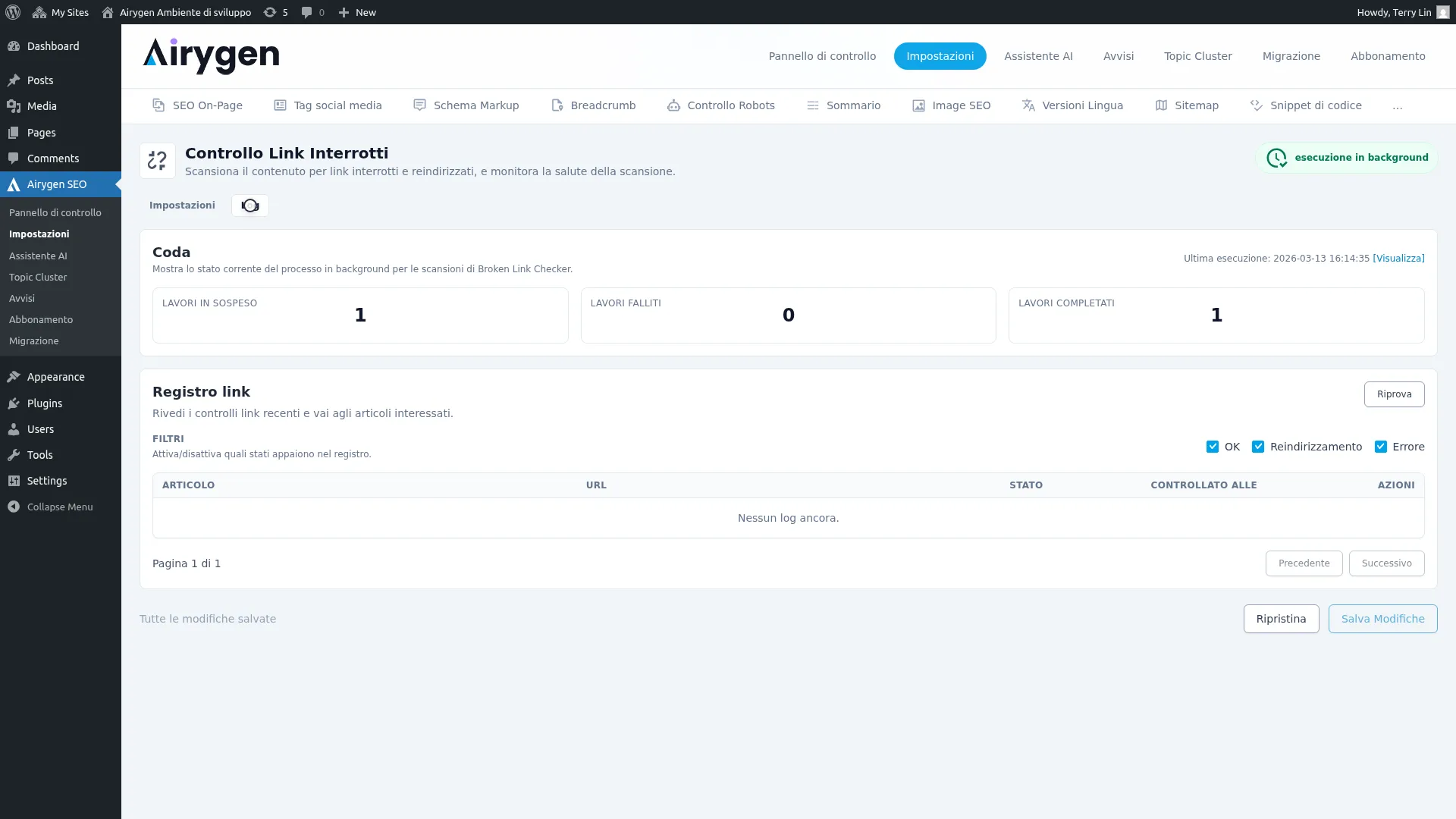Image resolution: width=1456 pixels, height=819 pixels.
Task: Click the Posts pushpin icon
Action: tap(14, 80)
